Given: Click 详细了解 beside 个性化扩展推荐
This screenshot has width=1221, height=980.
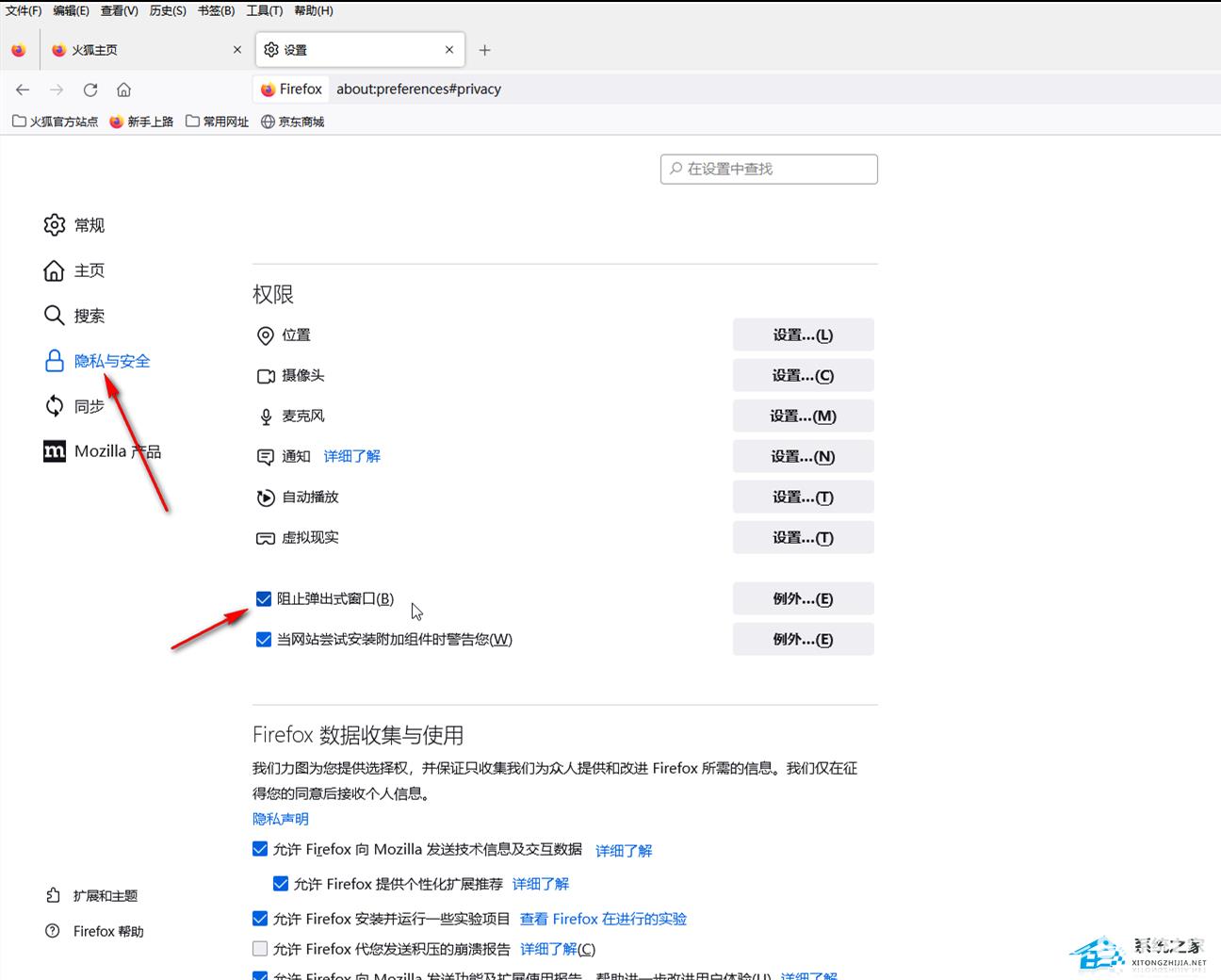Looking at the screenshot, I should pyautogui.click(x=541, y=884).
